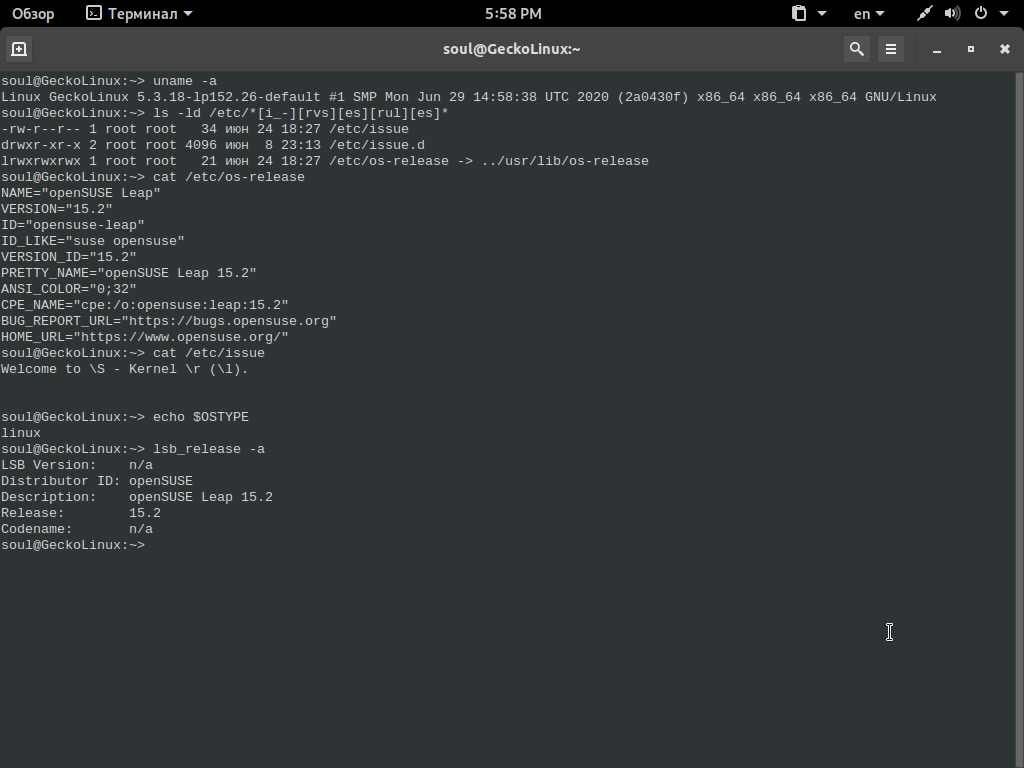Minimize the terminal window
The image size is (1024, 768).
click(936, 49)
